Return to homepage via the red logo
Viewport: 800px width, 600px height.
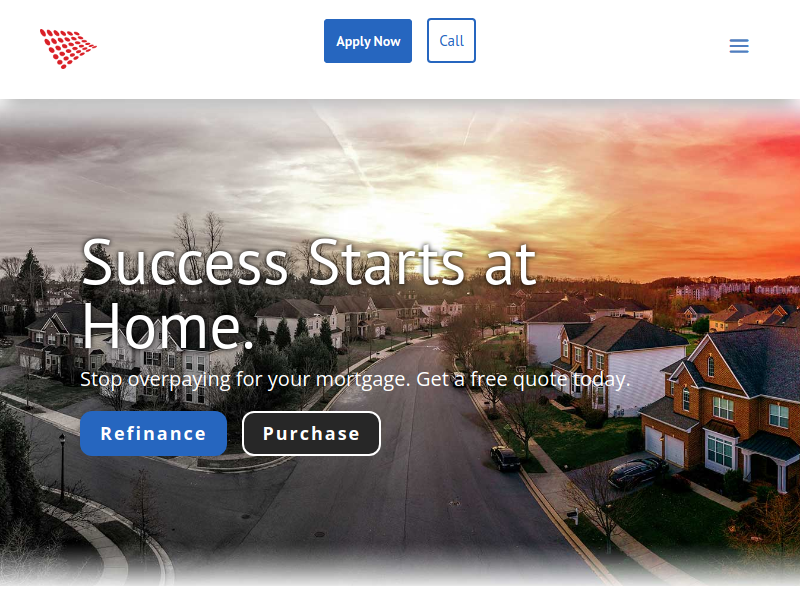pyautogui.click(x=68, y=48)
